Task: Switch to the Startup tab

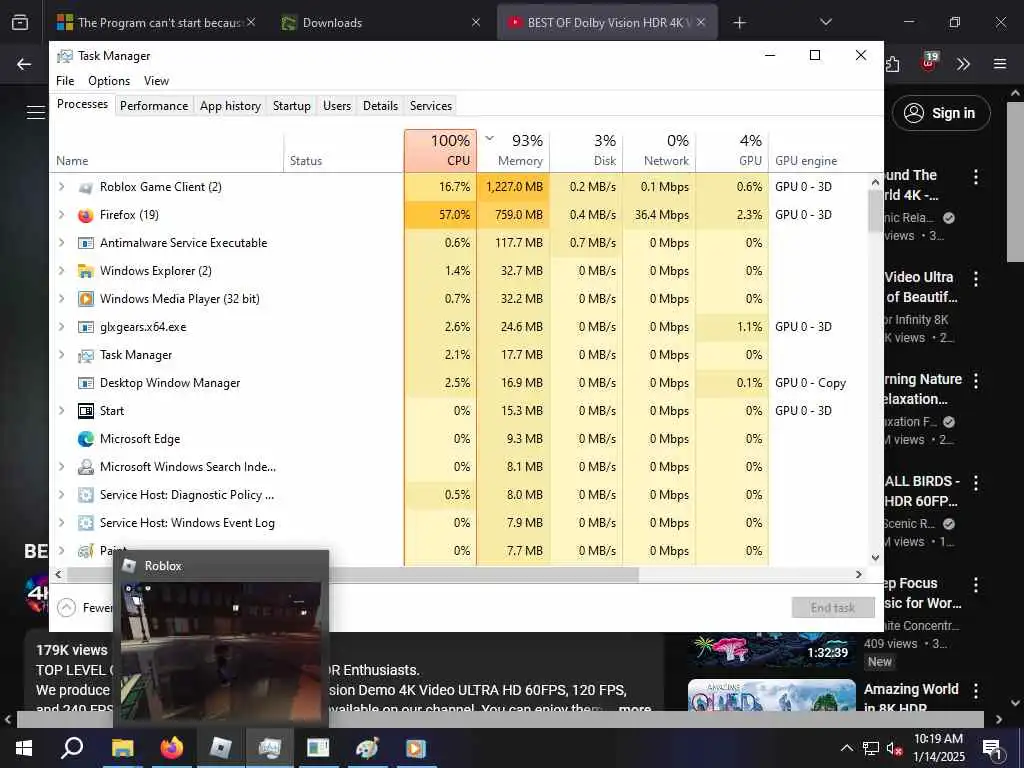Action: (291, 106)
